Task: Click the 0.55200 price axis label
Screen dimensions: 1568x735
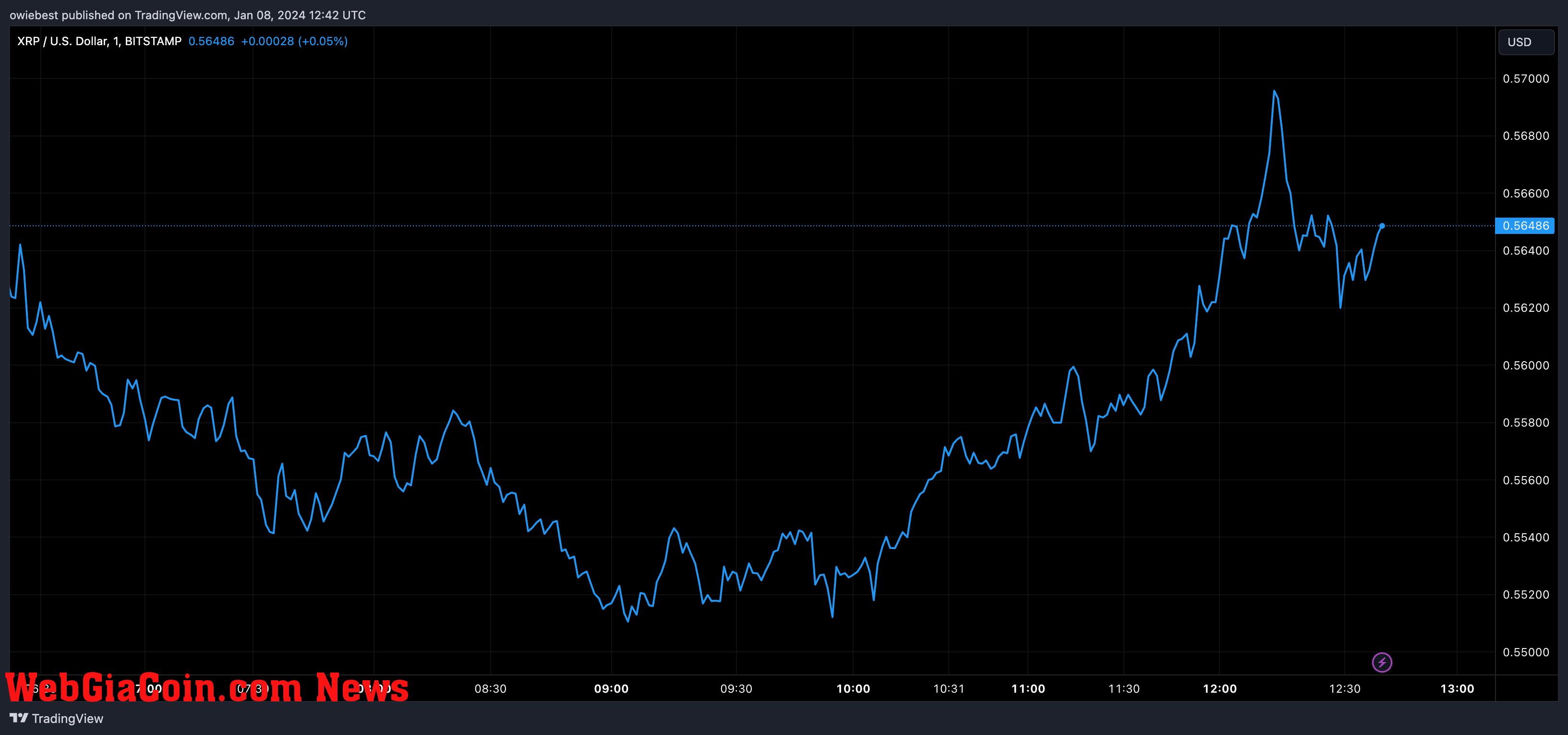Action: pos(1526,595)
